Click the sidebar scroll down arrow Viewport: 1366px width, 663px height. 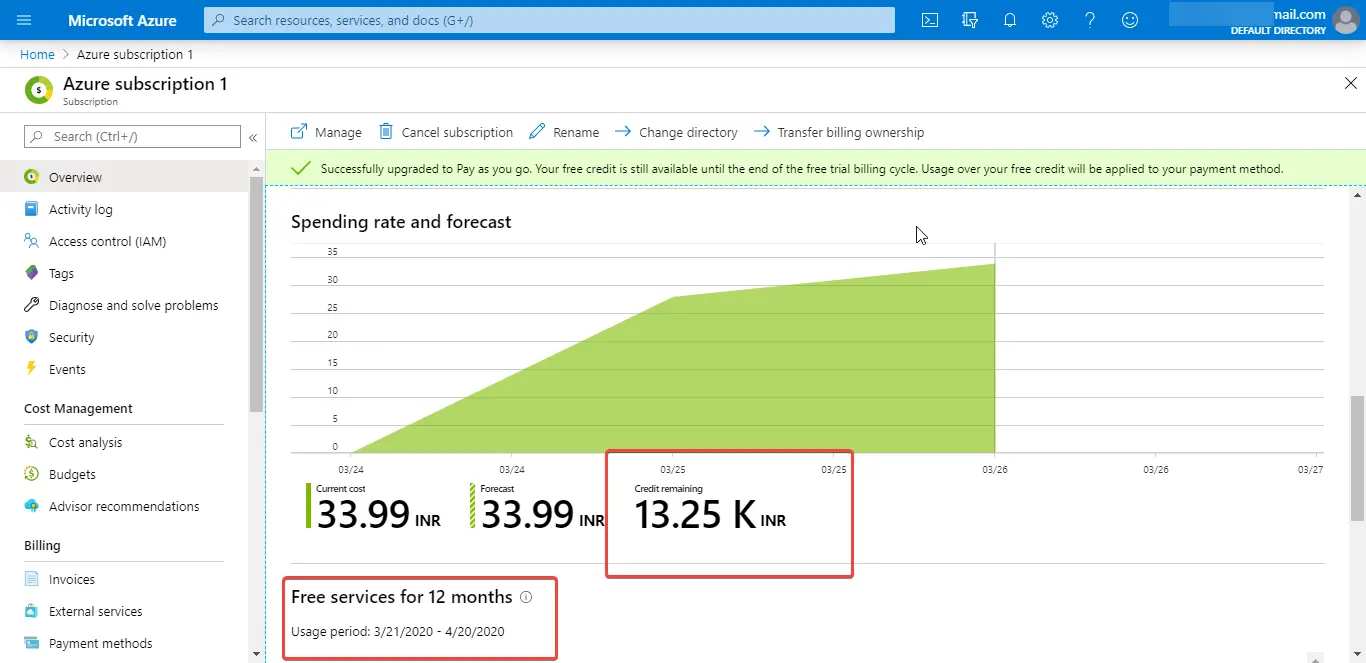[257, 653]
